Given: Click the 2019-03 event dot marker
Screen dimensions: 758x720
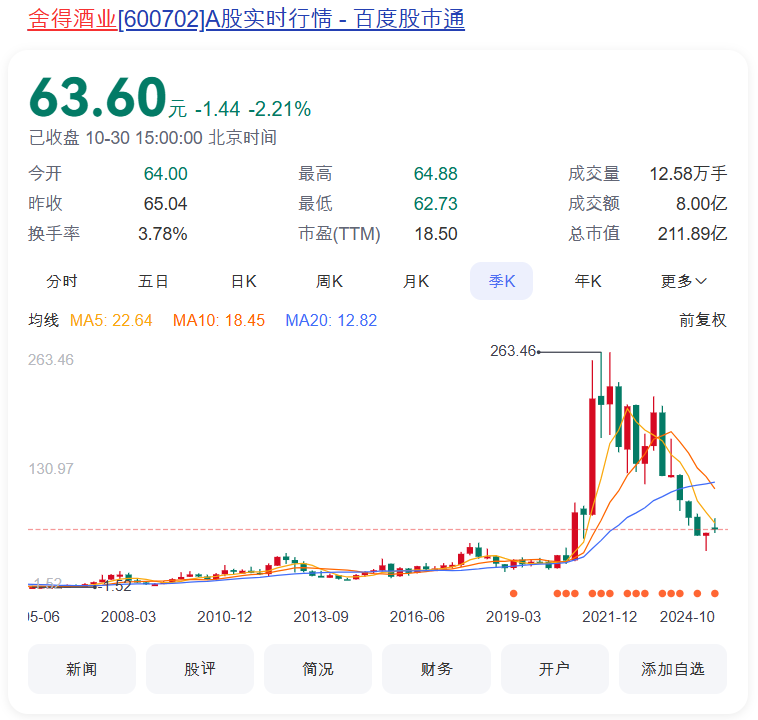Looking at the screenshot, I should [x=513, y=593].
